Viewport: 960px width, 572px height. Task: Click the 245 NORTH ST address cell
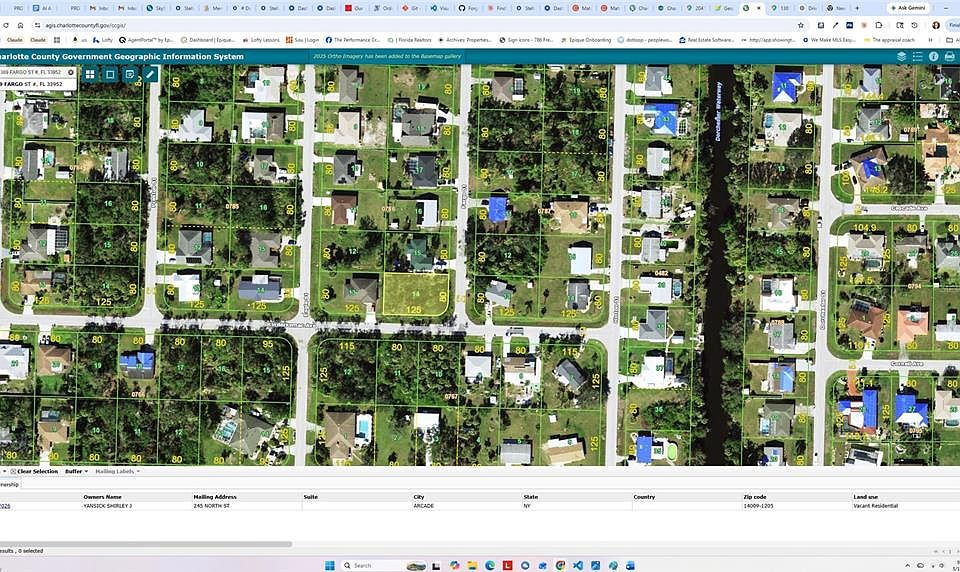[211, 506]
